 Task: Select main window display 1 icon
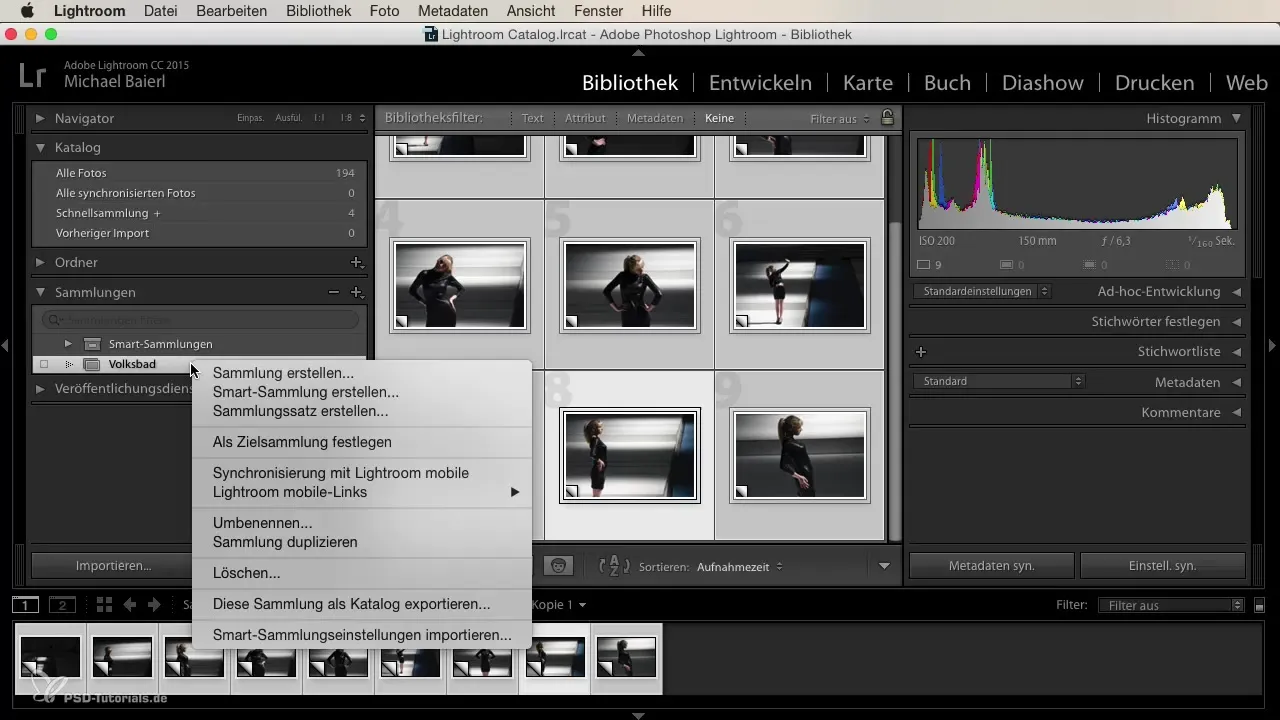[x=25, y=605]
